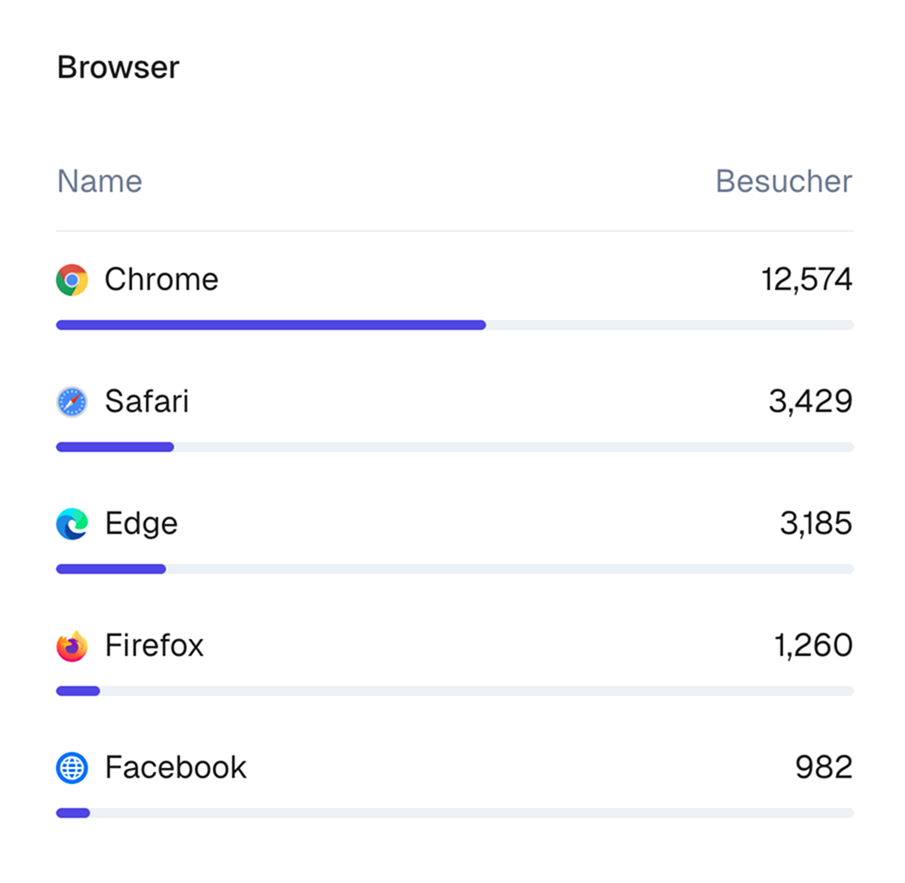Click the Browser panel heading

coord(118,67)
